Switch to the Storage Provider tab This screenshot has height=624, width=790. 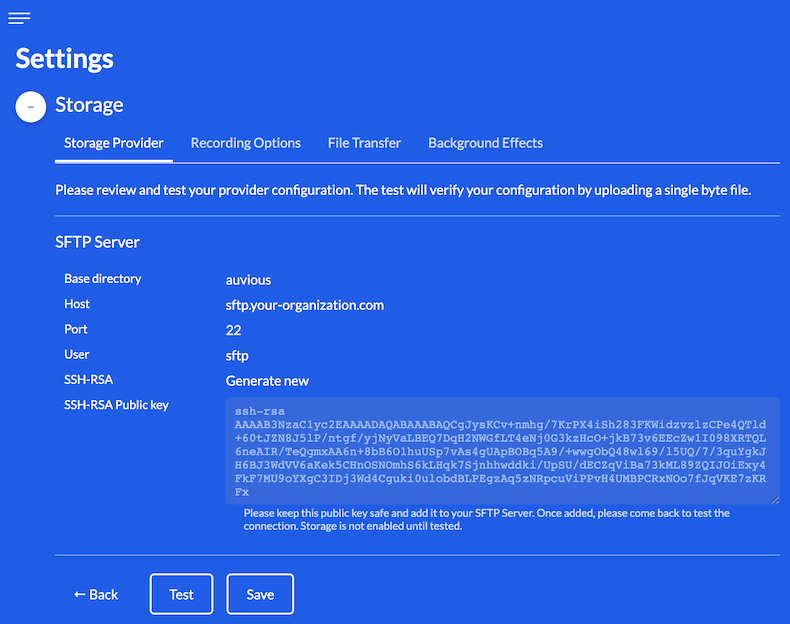pos(113,143)
